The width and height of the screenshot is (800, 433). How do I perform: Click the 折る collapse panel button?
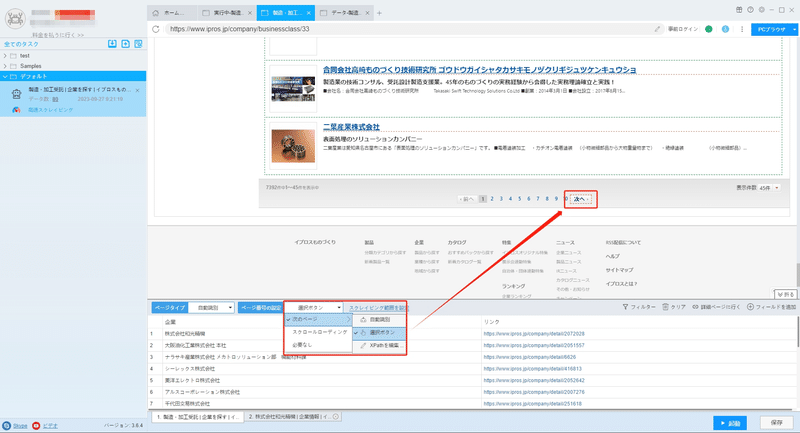click(x=785, y=294)
